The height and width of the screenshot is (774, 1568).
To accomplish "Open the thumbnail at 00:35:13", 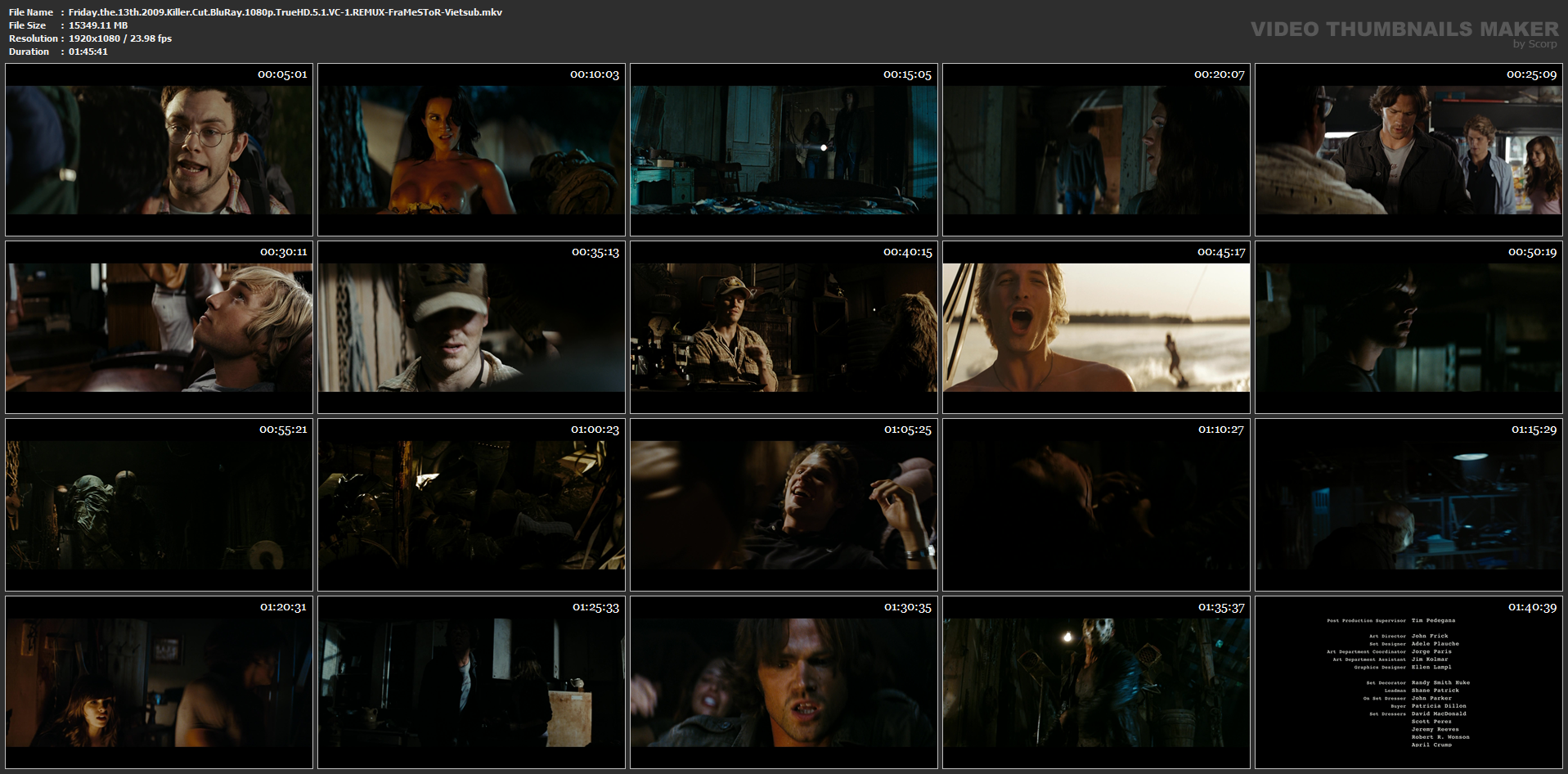I will coord(471,327).
